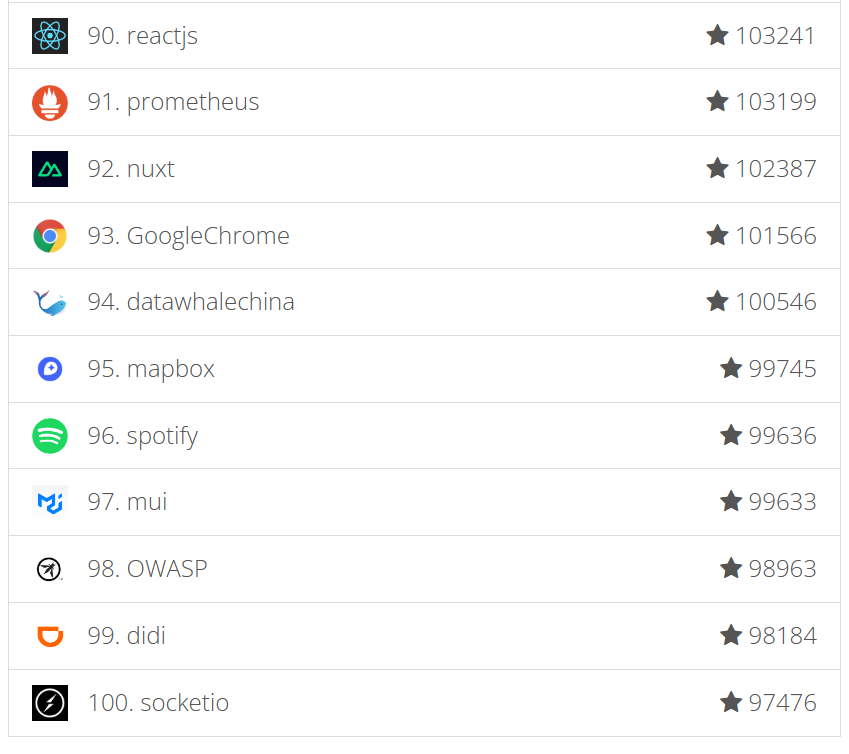Open the nuxt green mountain logo

(x=50, y=169)
